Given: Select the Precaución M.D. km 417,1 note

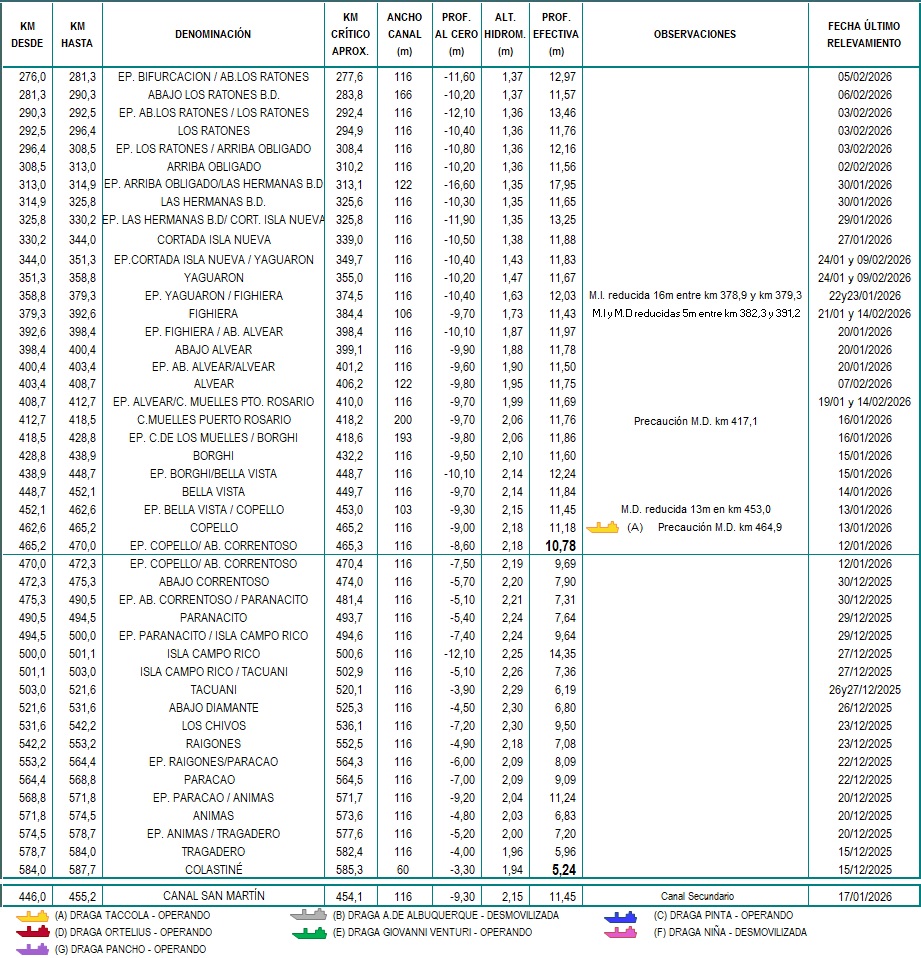Looking at the screenshot, I should pos(695,421).
